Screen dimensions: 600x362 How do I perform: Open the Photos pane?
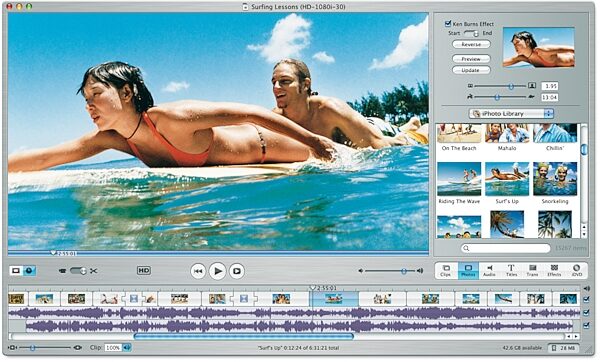tap(468, 271)
